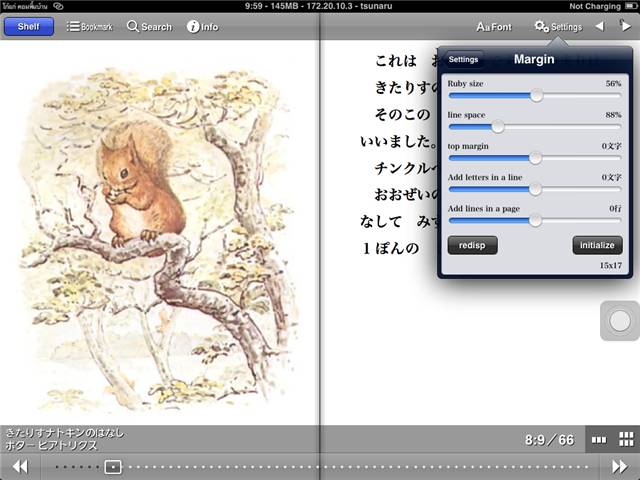Adjust the Add letters in a line slider
This screenshot has width=640, height=480.
pyautogui.click(x=535, y=189)
